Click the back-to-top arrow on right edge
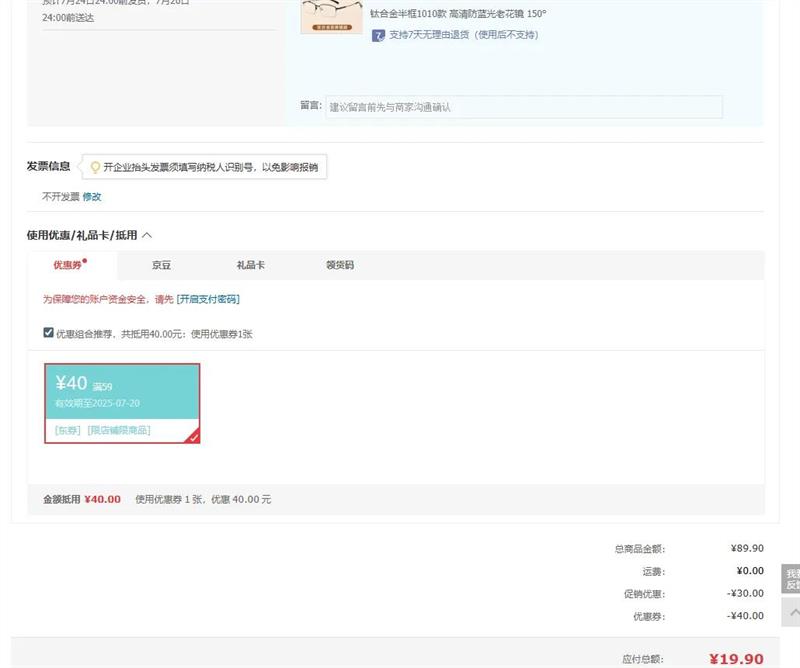800x668 pixels. pos(792,612)
